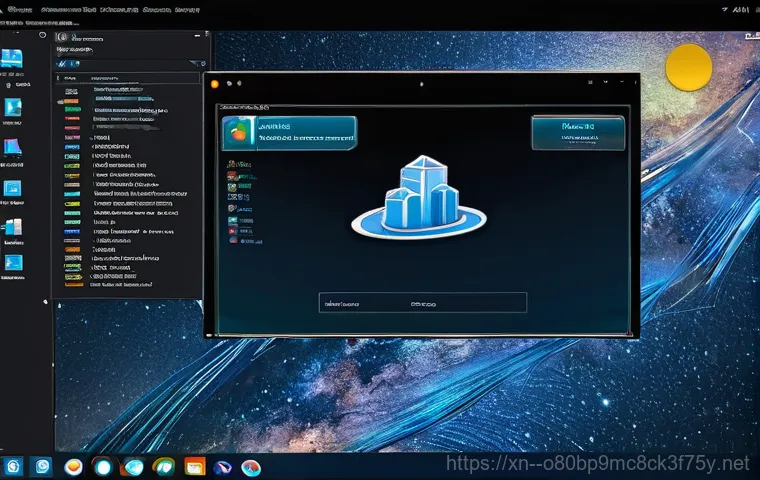Launch the orange circular app on the taskbar
Viewport: 760px width, 480px height.
click(73, 466)
